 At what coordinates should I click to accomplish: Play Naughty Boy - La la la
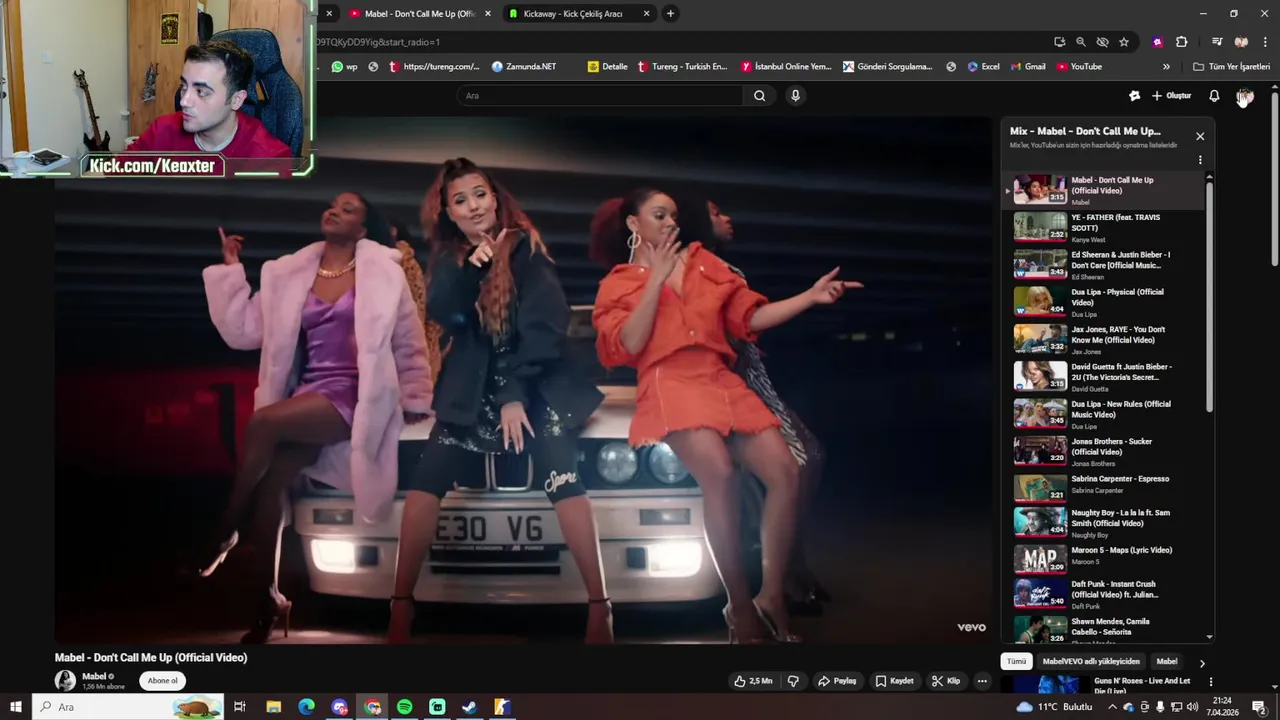click(1104, 523)
